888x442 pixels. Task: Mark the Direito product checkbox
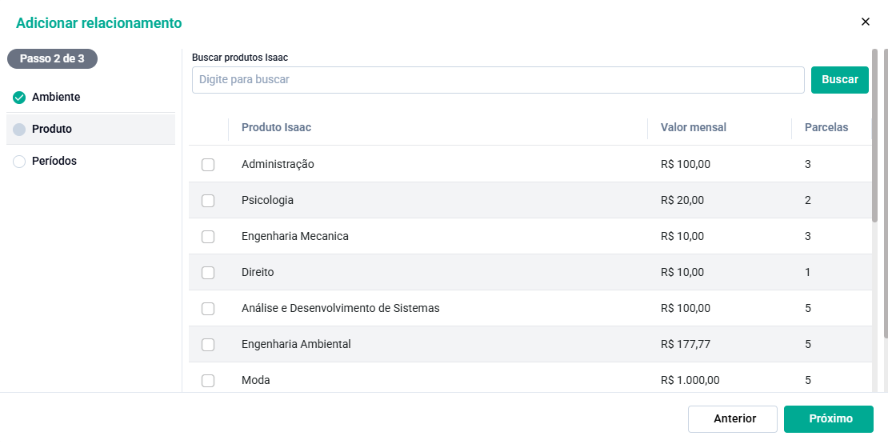tap(208, 273)
